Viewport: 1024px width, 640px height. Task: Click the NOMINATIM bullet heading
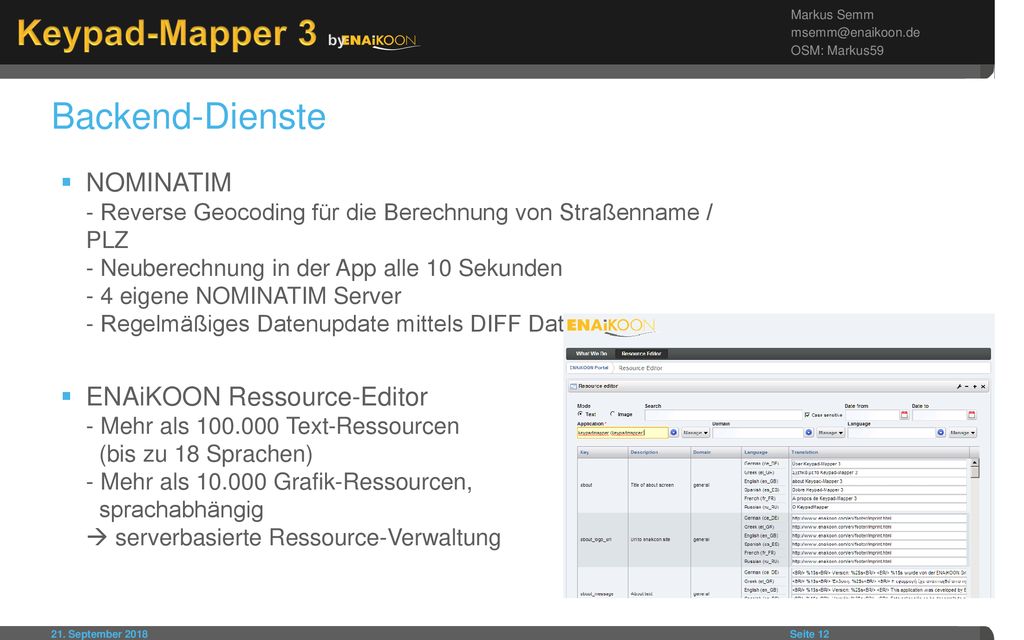pos(159,183)
